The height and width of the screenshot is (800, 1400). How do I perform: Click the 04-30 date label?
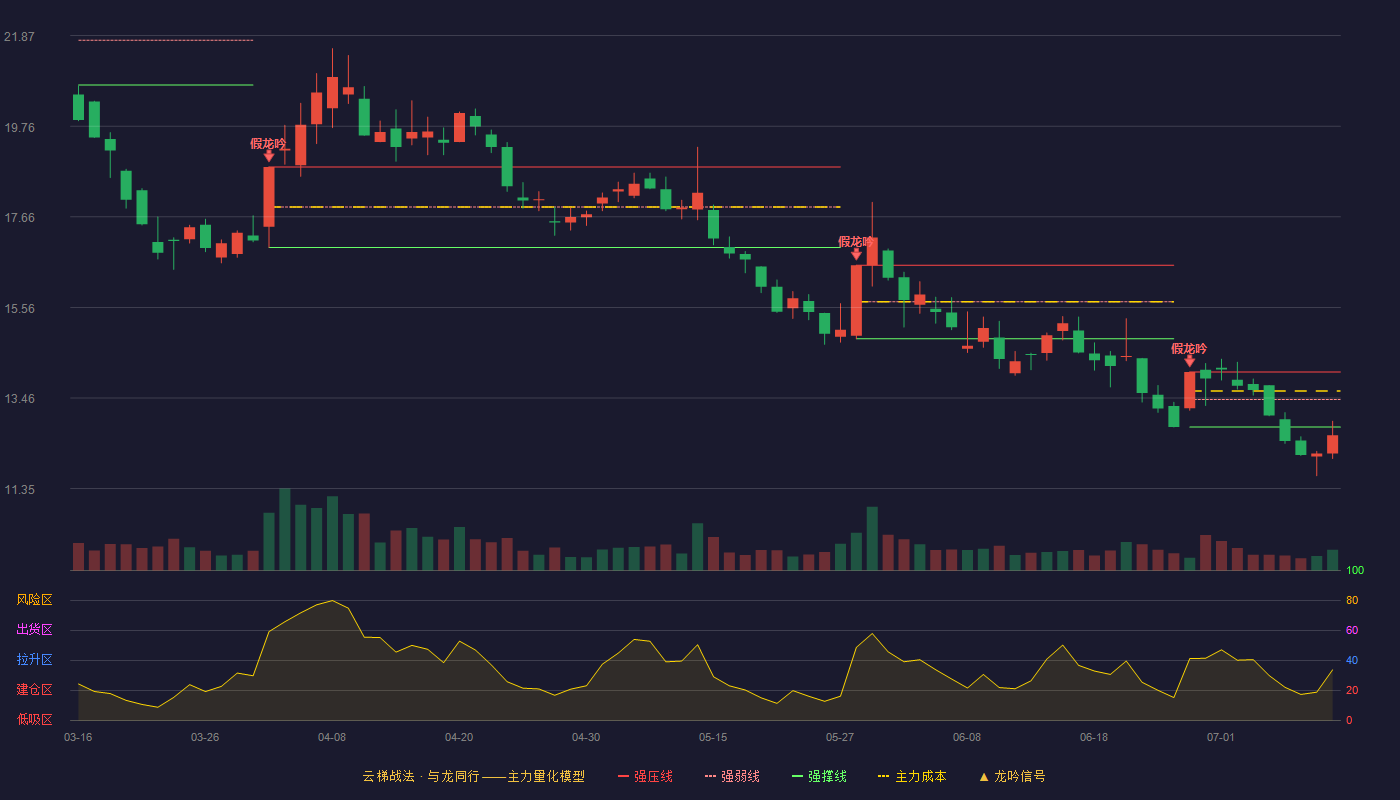pyautogui.click(x=586, y=737)
